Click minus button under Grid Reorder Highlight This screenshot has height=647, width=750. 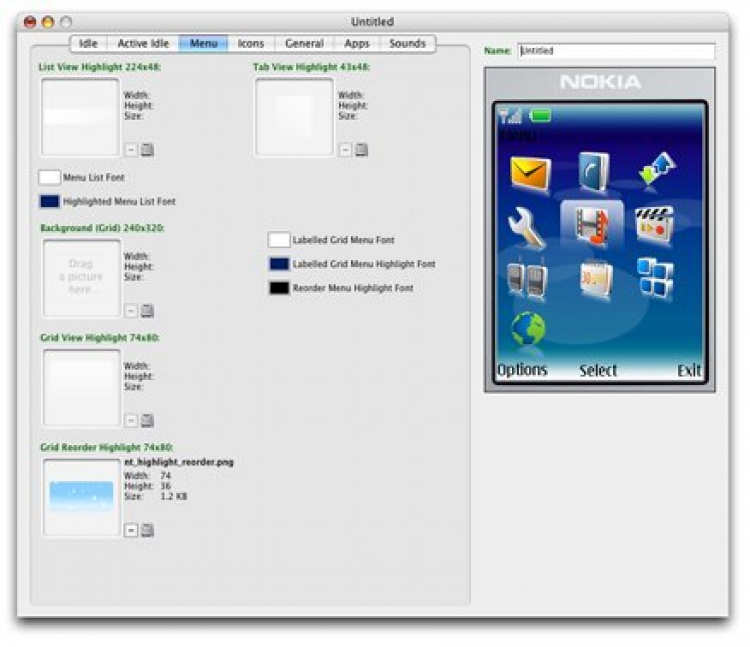point(131,530)
